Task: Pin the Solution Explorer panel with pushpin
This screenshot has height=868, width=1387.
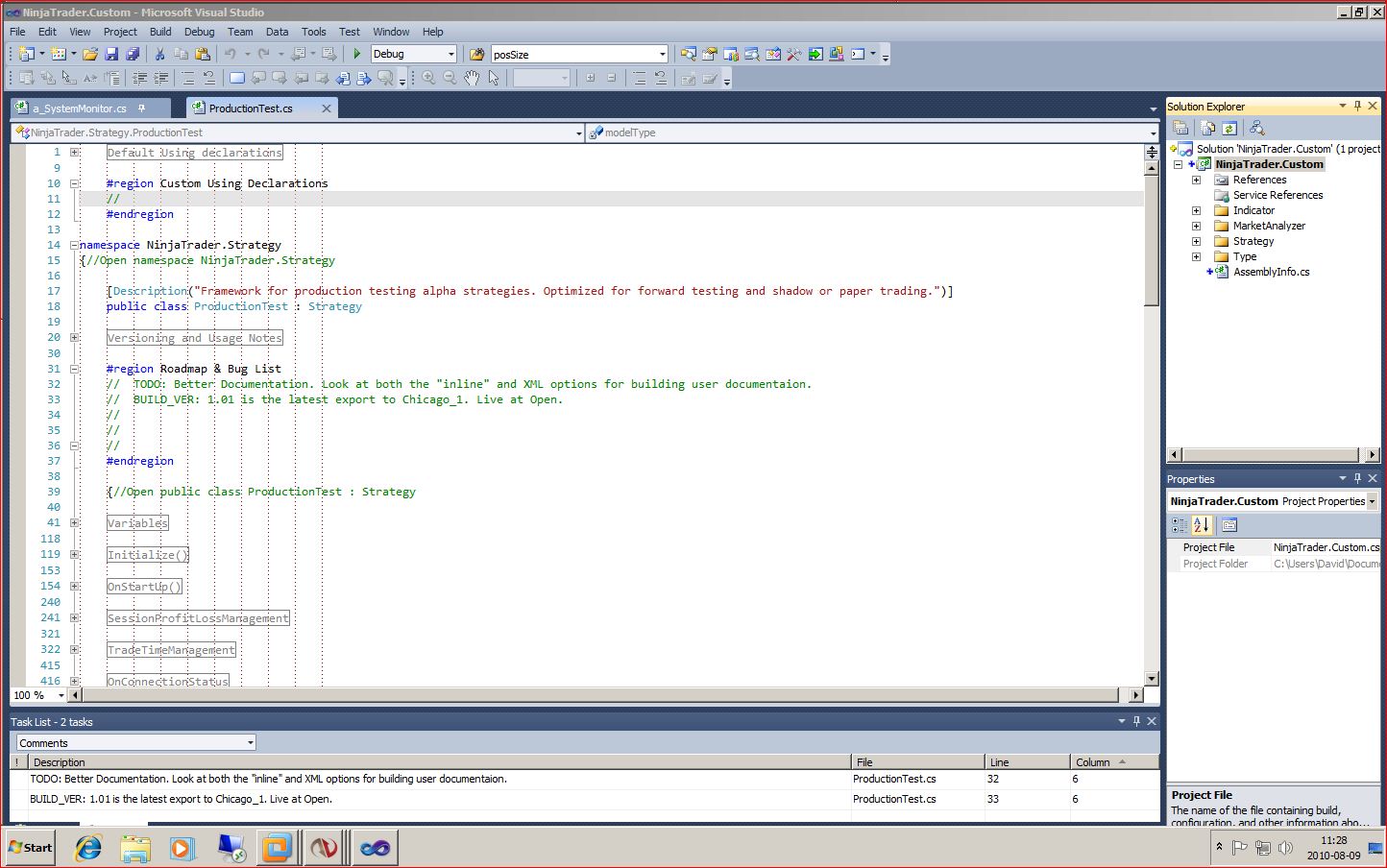Action: click(x=1357, y=106)
